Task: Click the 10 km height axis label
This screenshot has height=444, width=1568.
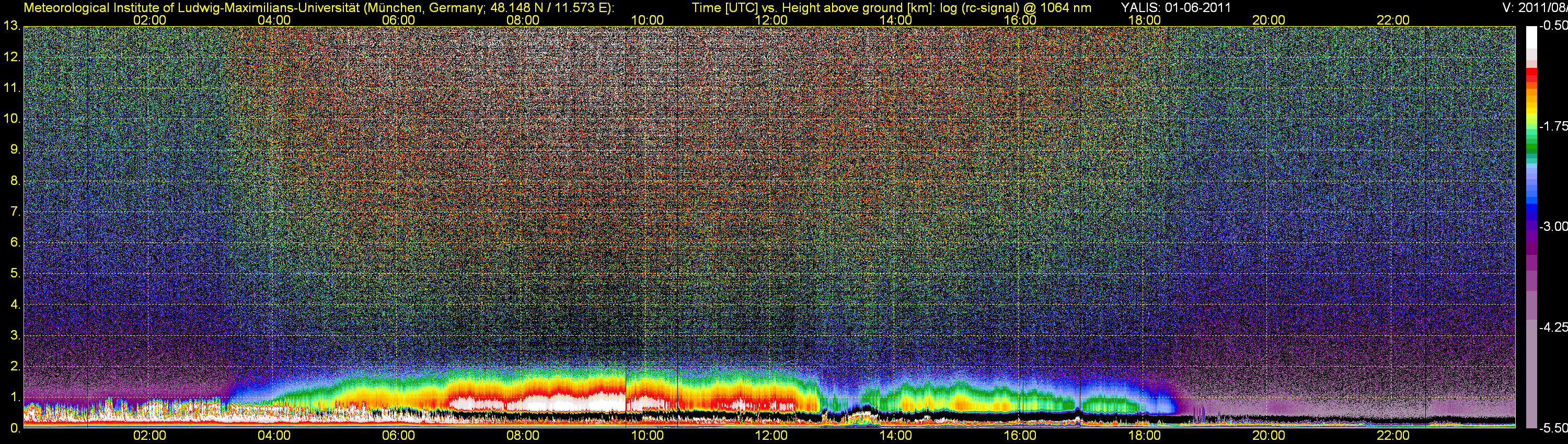Action: pos(11,119)
